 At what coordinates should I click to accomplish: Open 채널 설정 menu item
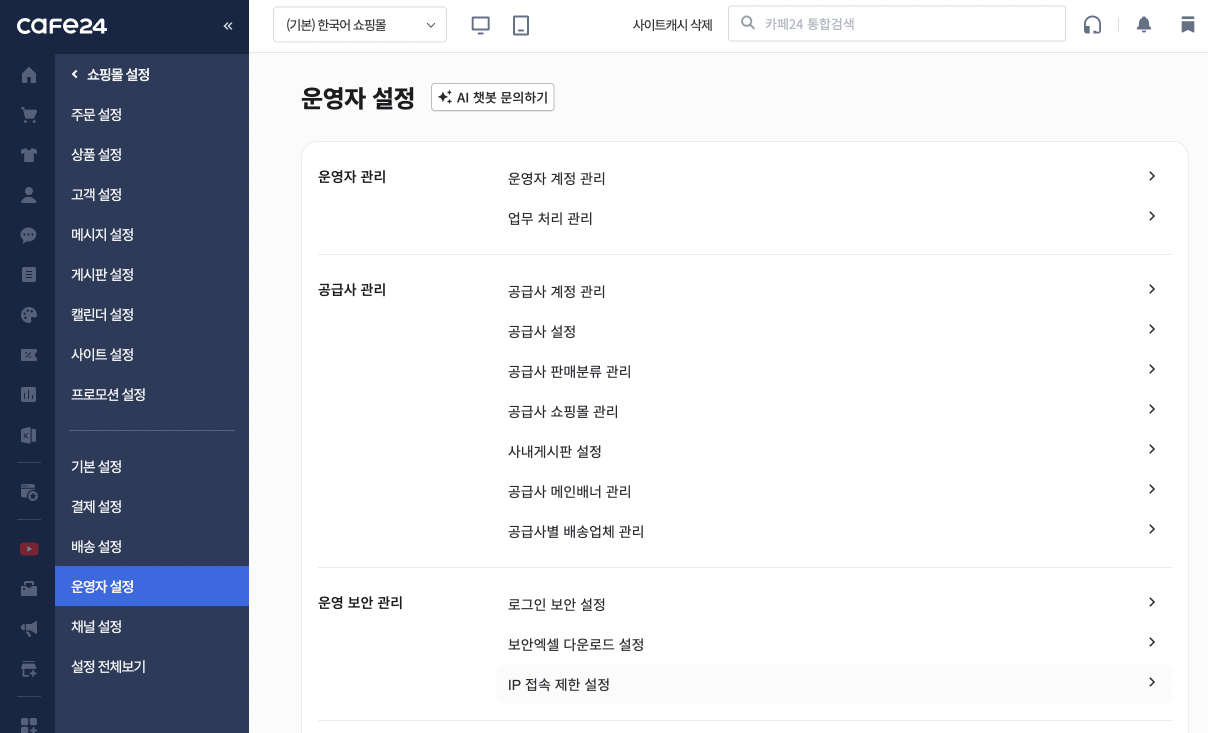click(x=96, y=626)
